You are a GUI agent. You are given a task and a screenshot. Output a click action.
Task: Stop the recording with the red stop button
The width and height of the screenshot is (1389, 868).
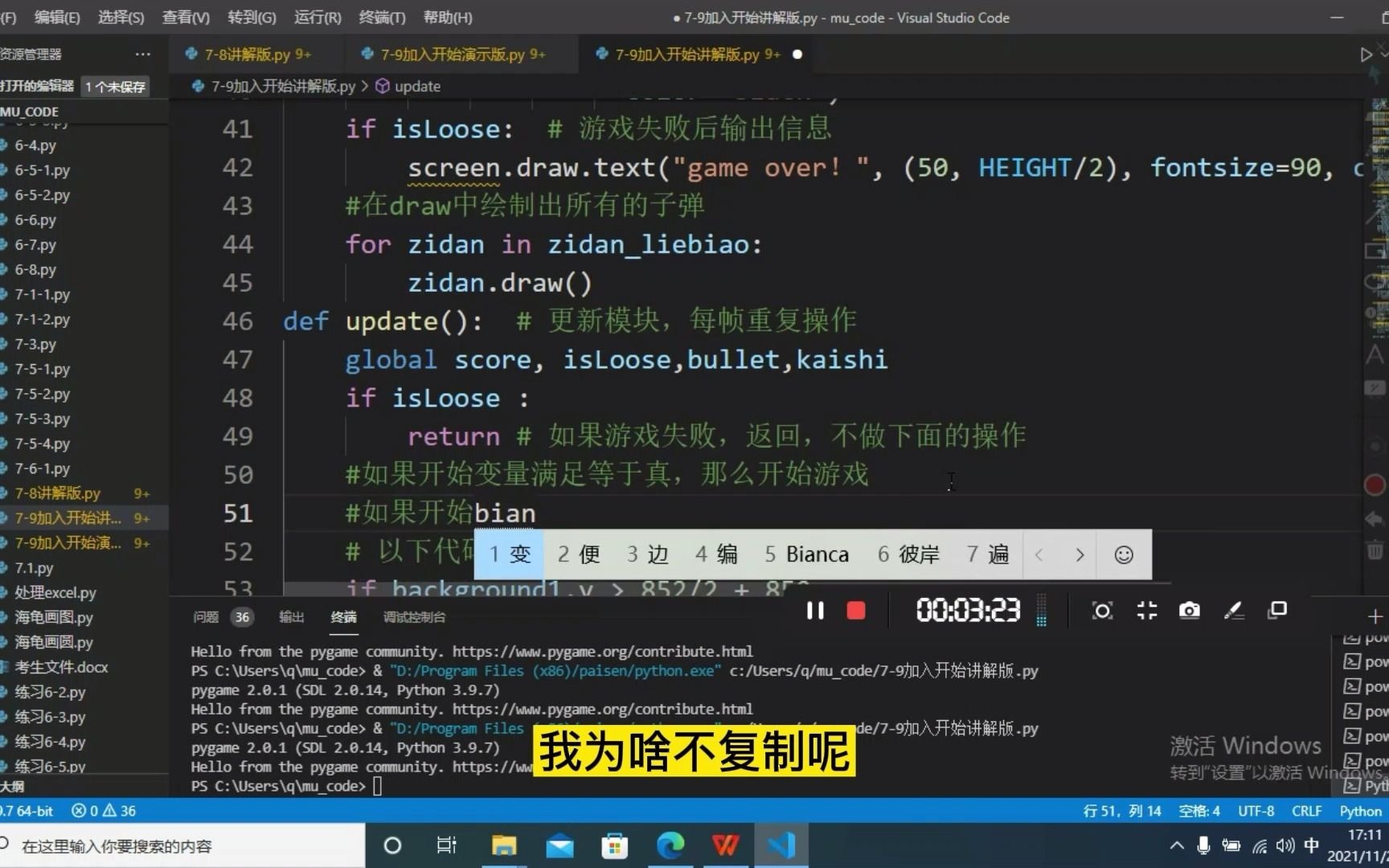855,611
